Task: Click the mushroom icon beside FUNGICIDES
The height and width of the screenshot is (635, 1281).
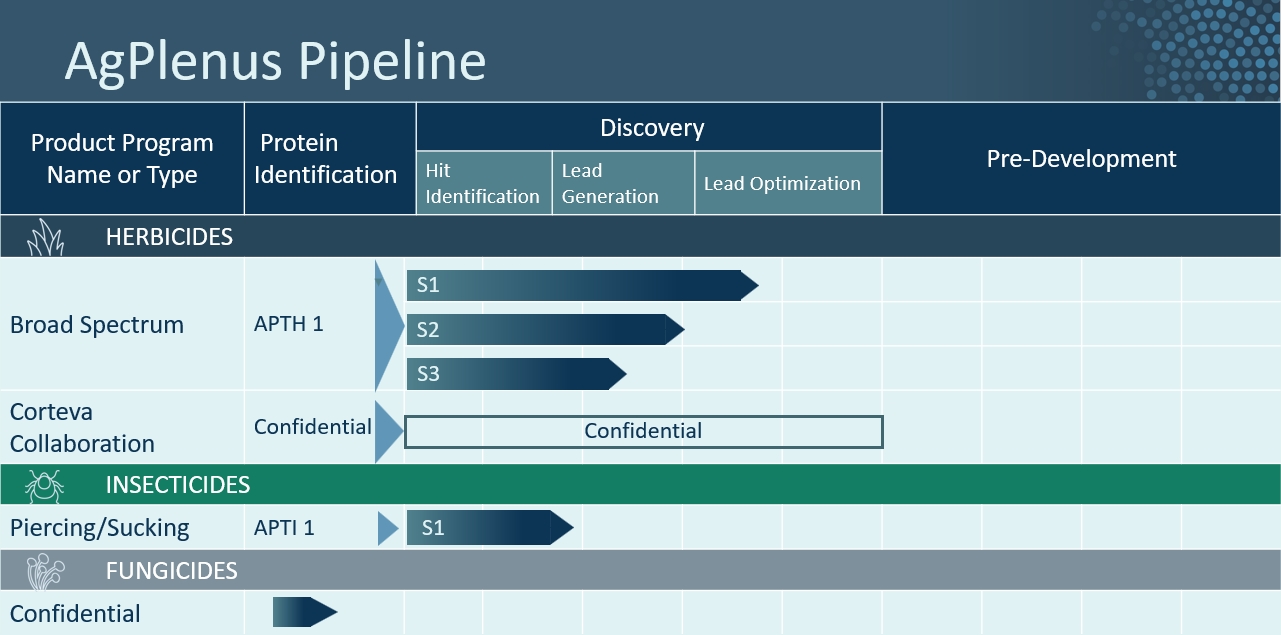Action: point(46,571)
